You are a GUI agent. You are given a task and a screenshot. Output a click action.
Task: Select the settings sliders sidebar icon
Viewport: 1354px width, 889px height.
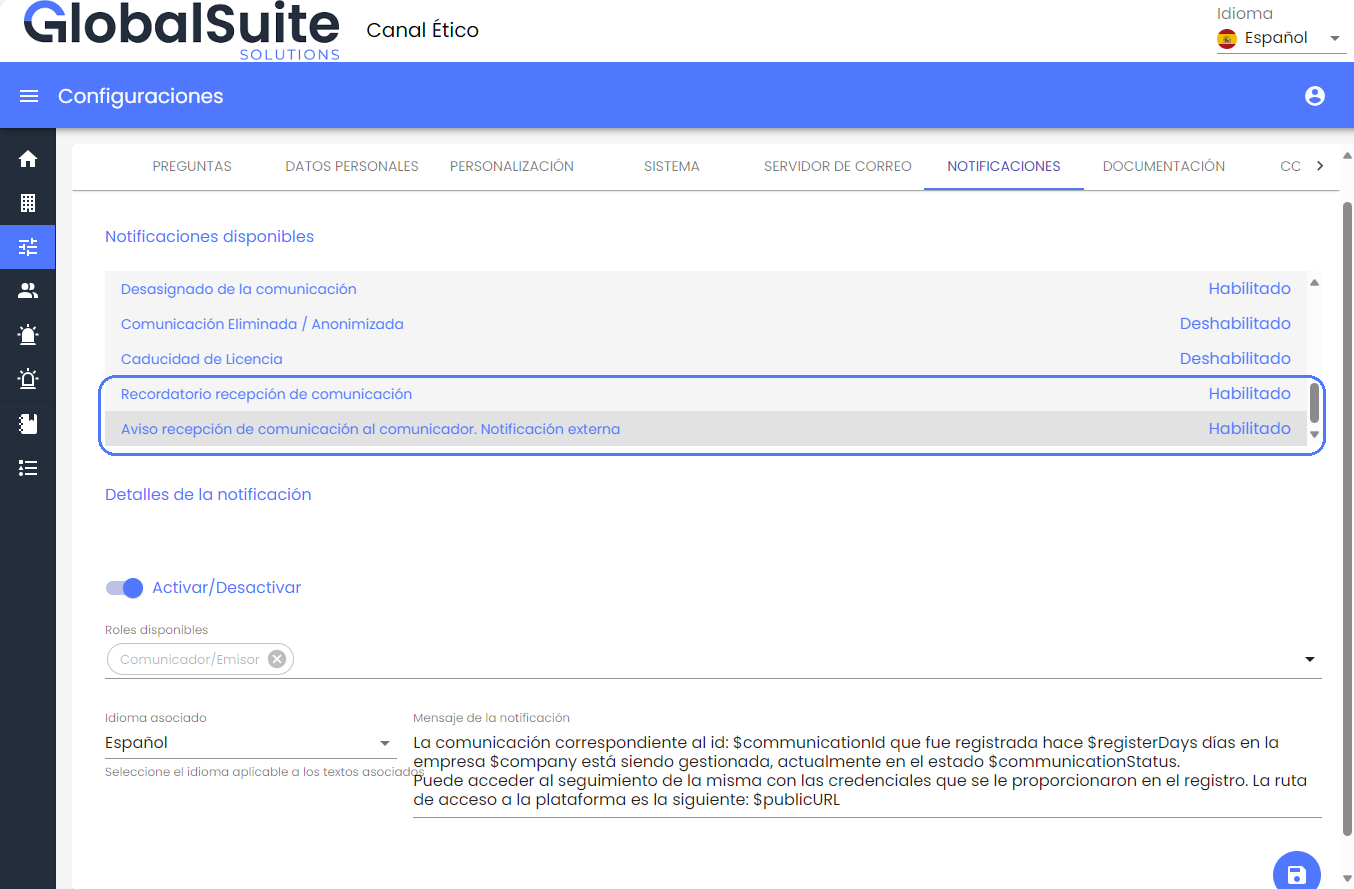click(28, 247)
